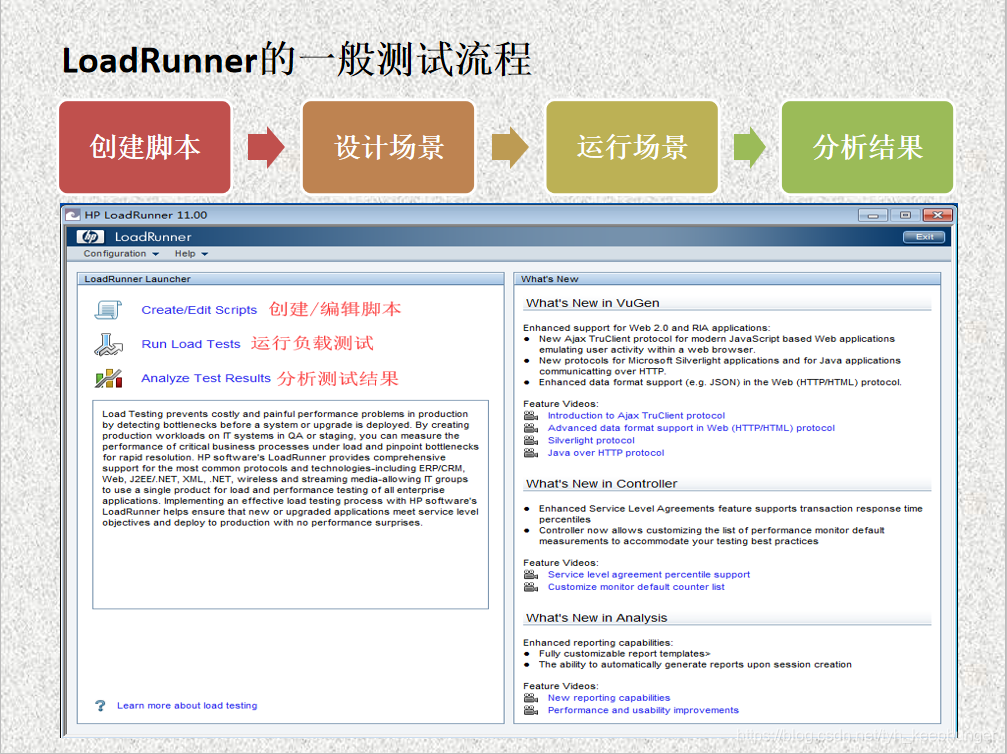Click the orange 设计场景 step box
Image resolution: width=1007 pixels, height=754 pixels.
tap(389, 147)
